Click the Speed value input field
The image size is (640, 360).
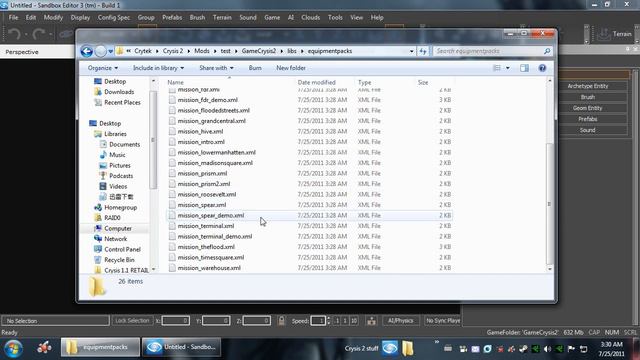coord(318,321)
